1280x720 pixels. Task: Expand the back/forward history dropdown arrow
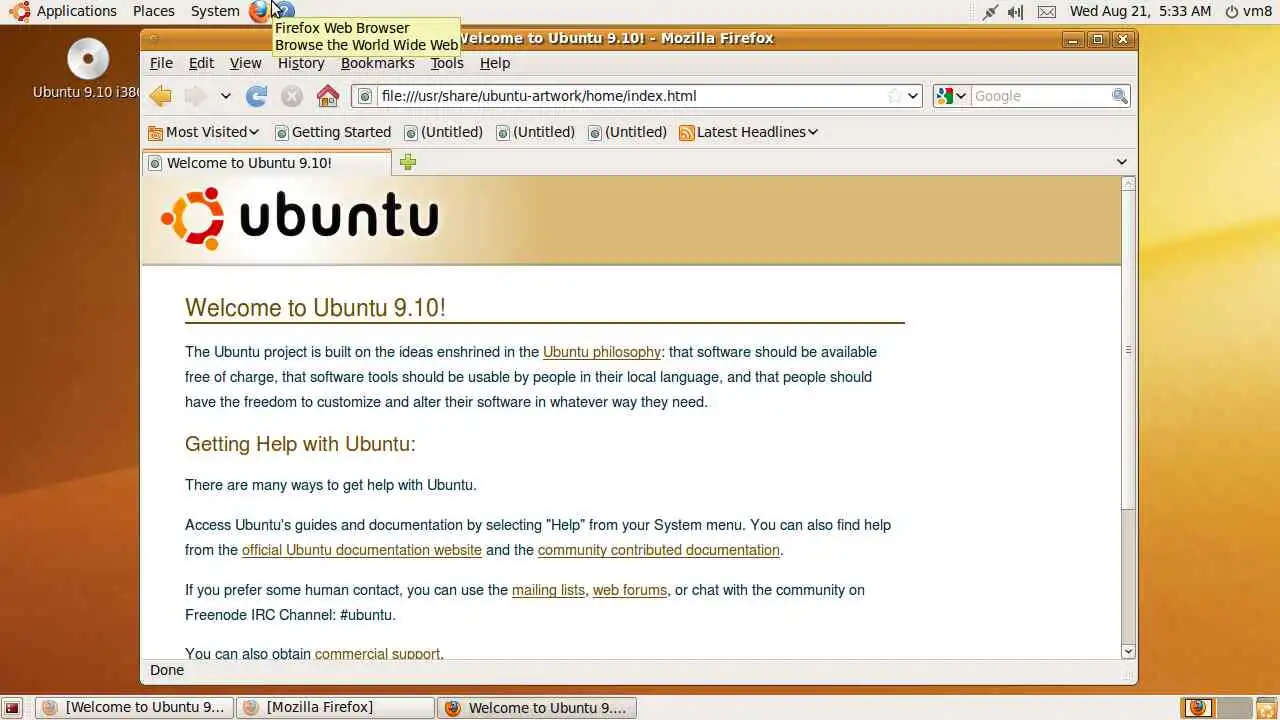pos(226,96)
